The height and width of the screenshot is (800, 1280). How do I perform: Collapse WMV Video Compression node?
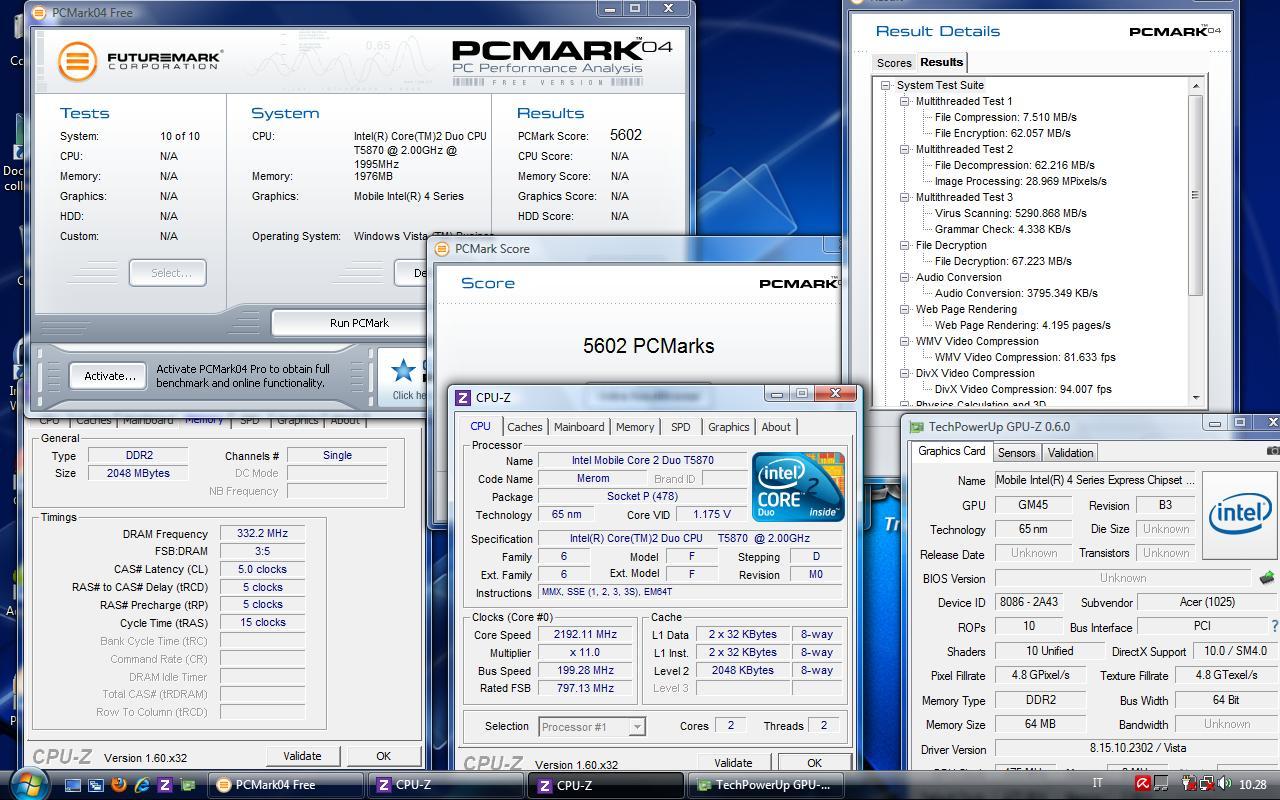pos(904,341)
